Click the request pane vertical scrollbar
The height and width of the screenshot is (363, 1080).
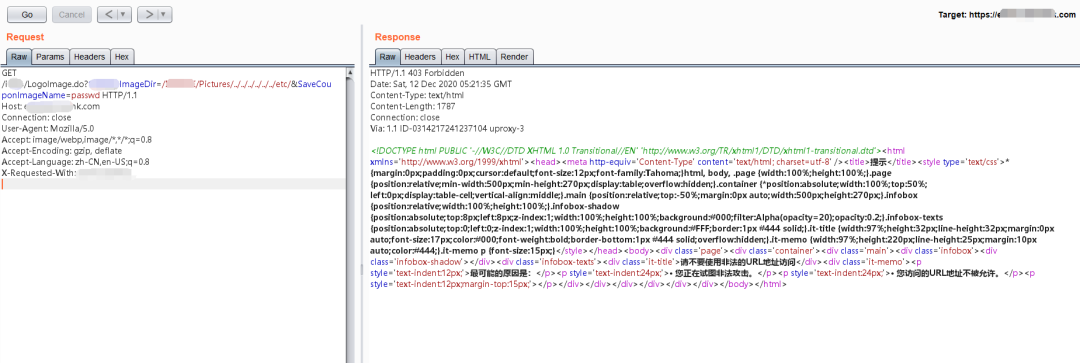[349, 214]
